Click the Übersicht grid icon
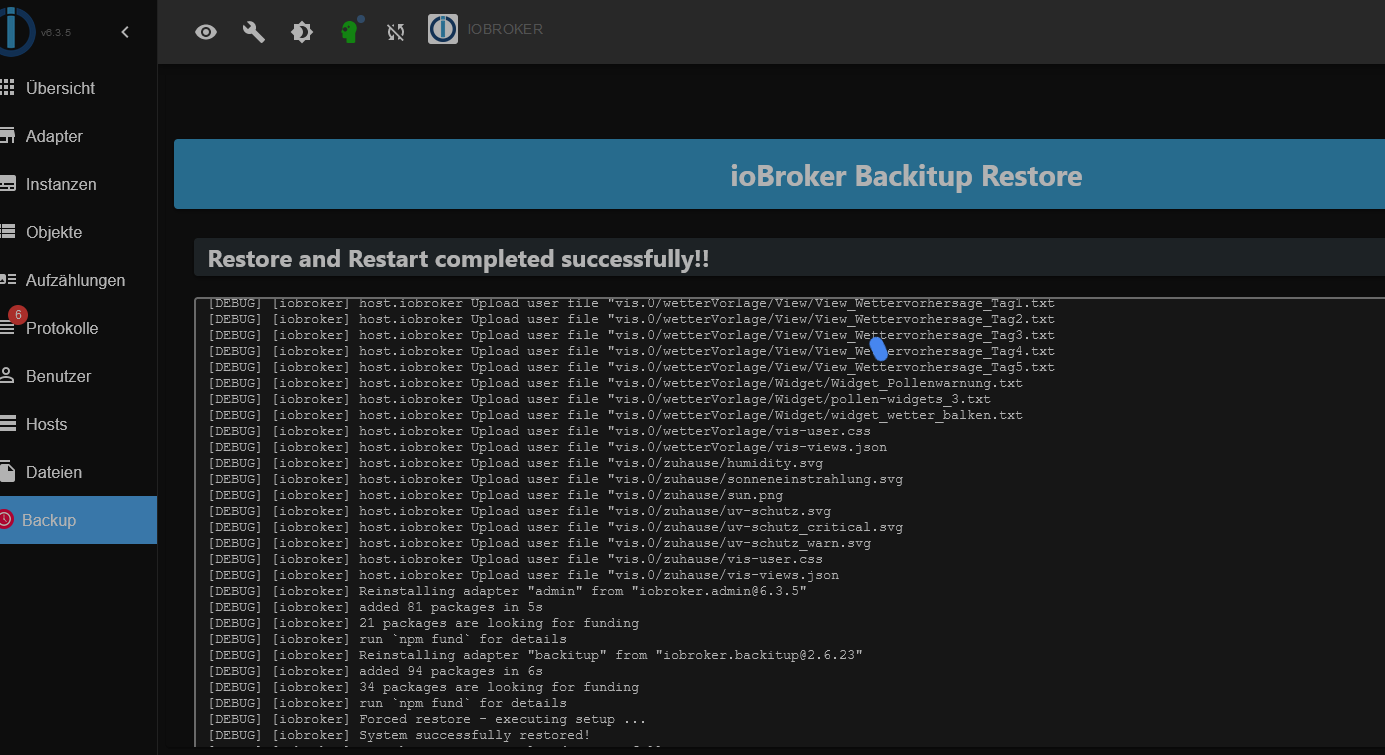Screen dimensions: 1385x755 [x=6, y=88]
